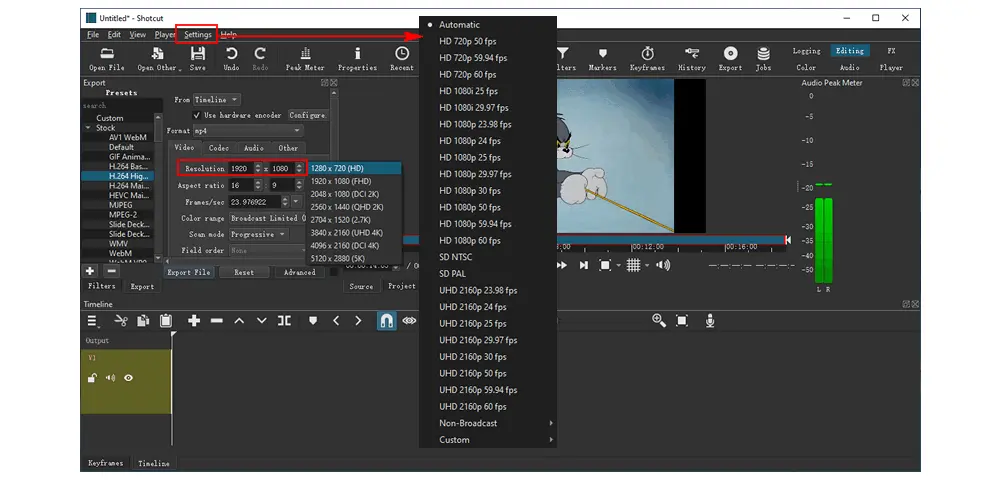Click the timeline Append plus icon

pyautogui.click(x=194, y=321)
